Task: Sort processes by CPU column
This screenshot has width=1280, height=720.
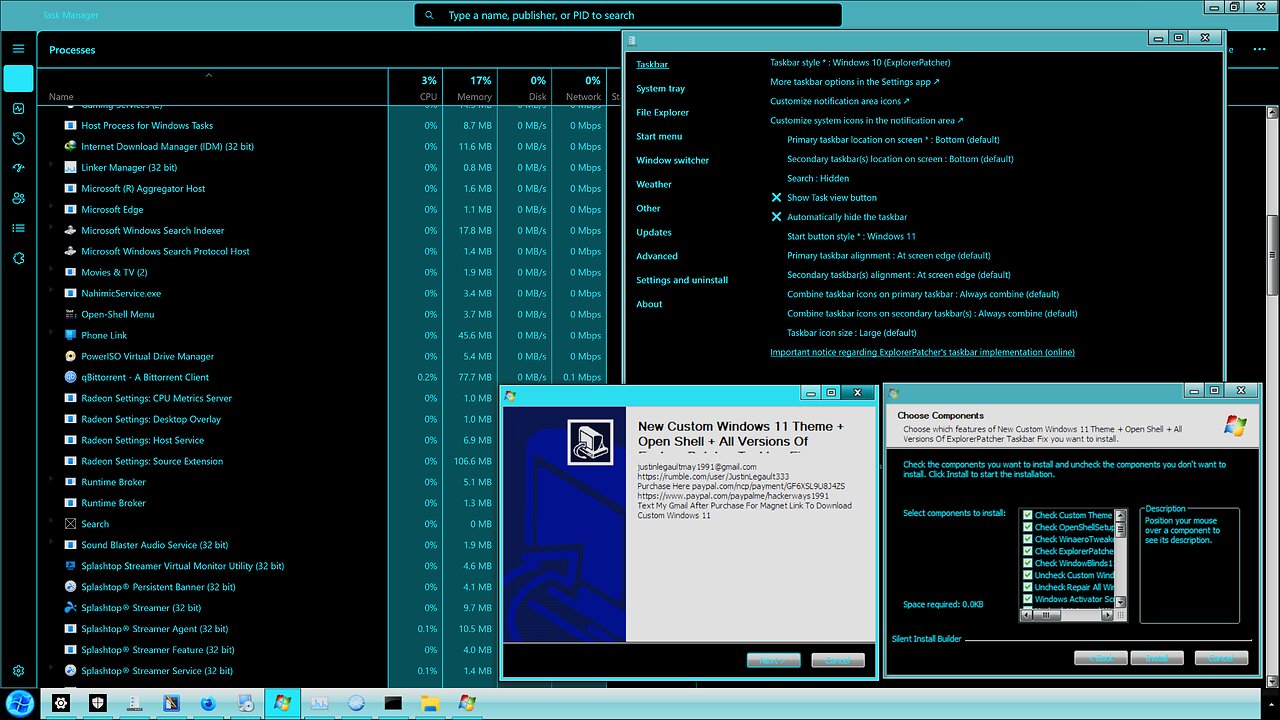Action: coord(415,87)
